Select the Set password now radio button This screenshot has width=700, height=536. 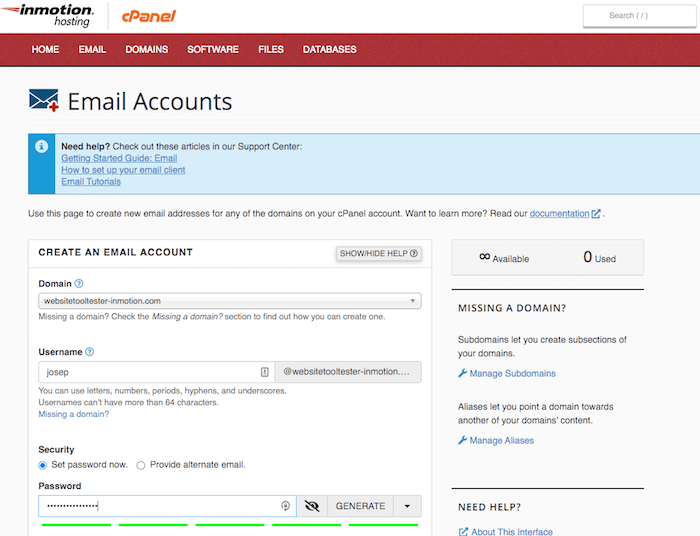[x=42, y=465]
